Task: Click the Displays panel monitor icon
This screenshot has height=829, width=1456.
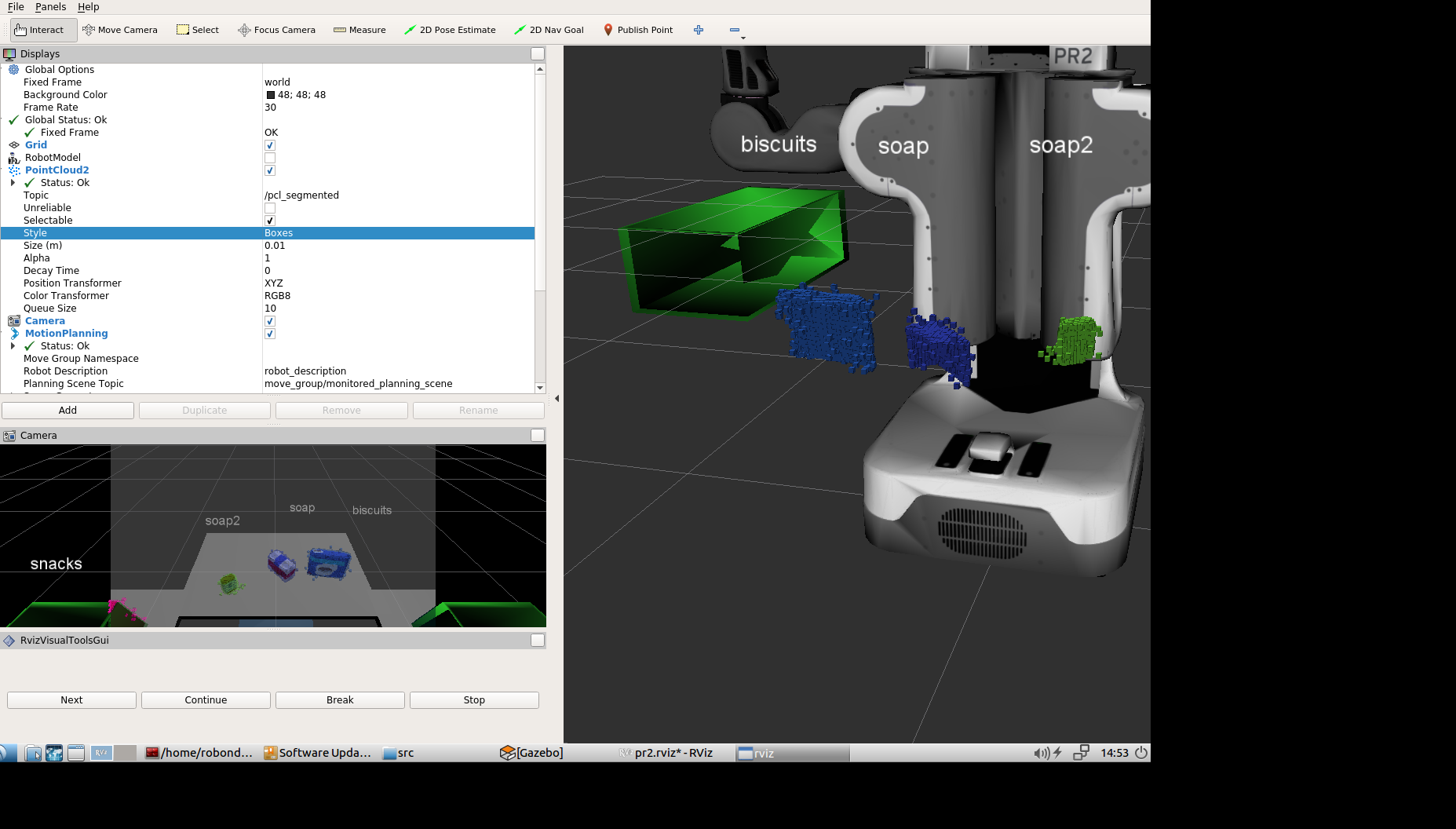Action: click(9, 54)
